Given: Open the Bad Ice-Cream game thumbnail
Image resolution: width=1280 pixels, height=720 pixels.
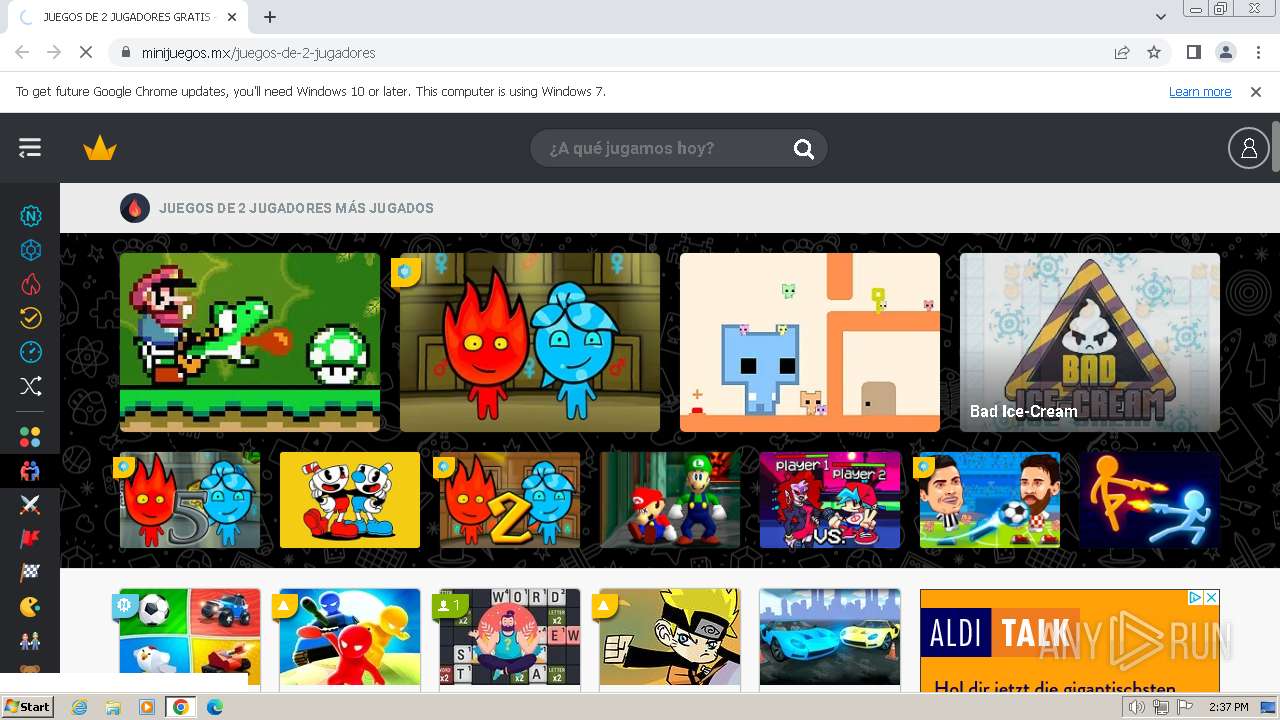Looking at the screenshot, I should (x=1090, y=342).
